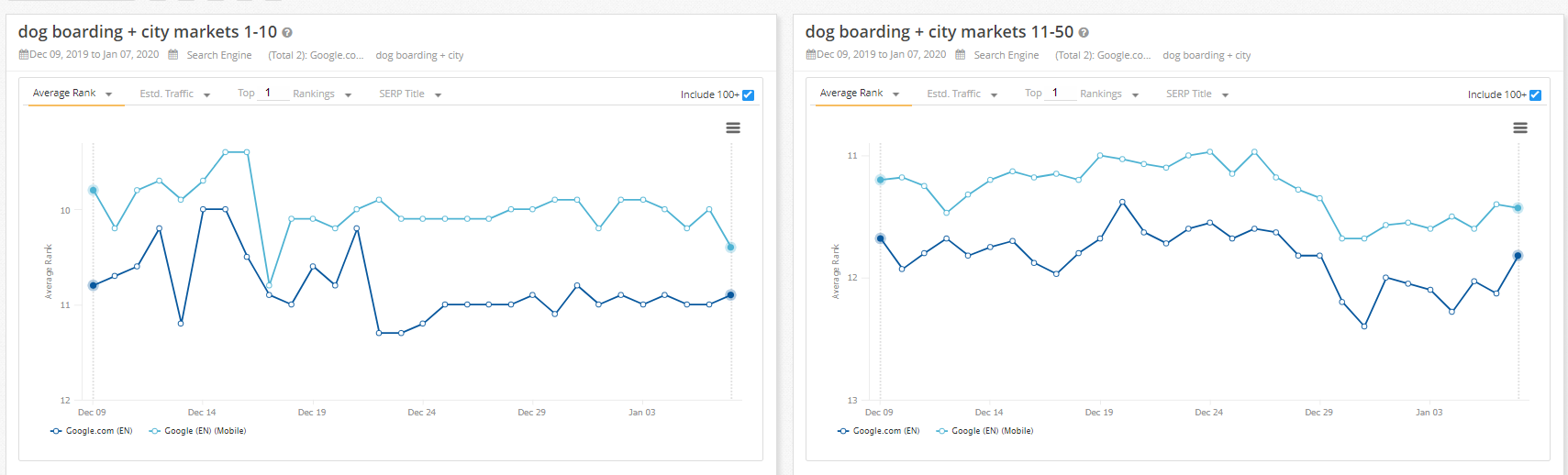The height and width of the screenshot is (475, 1568).
Task: Select Rankings tab in markets 11-50 panel
Action: coord(1101,94)
